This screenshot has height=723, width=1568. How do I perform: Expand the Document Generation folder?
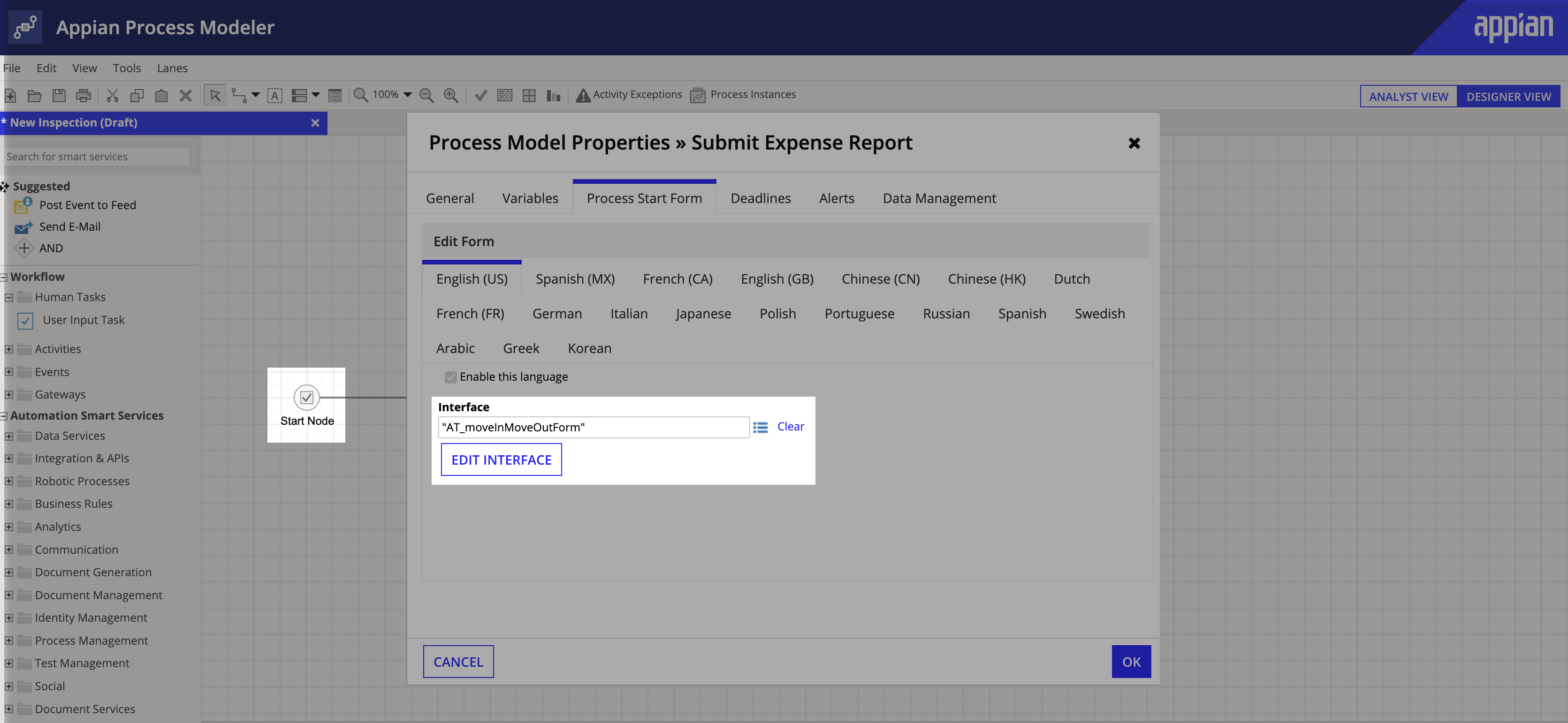pyautogui.click(x=8, y=572)
